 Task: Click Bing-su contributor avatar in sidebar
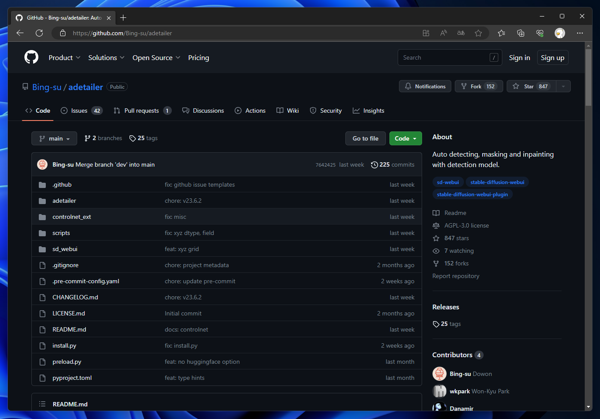point(439,373)
